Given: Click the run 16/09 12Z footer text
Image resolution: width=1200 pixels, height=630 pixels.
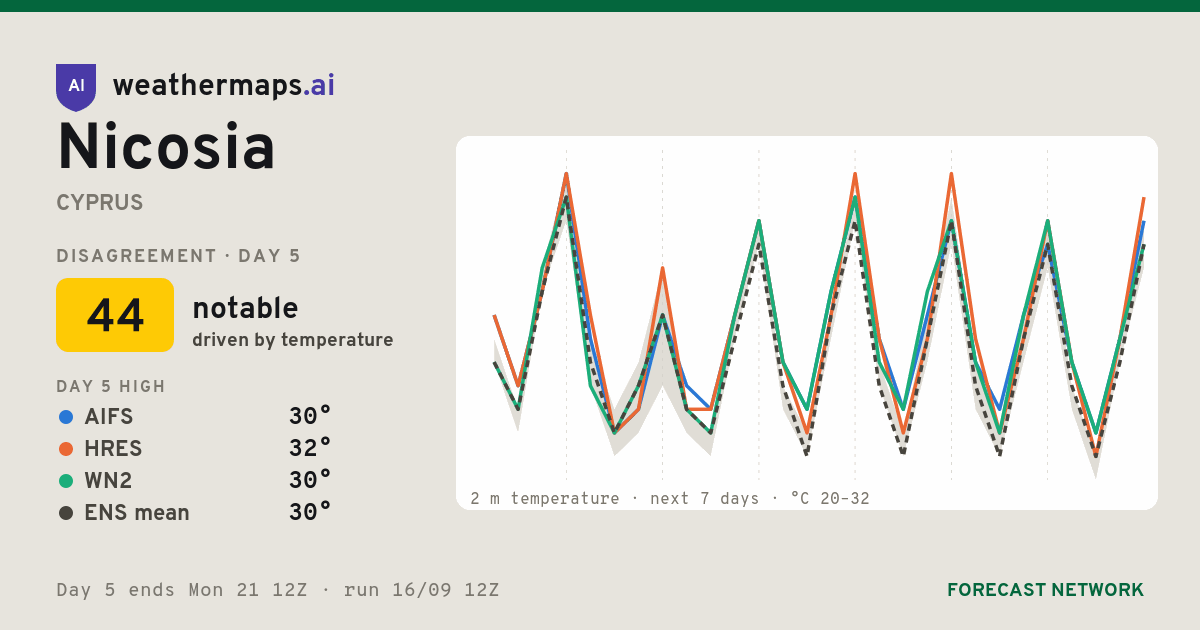Looking at the screenshot, I should click(x=421, y=590).
